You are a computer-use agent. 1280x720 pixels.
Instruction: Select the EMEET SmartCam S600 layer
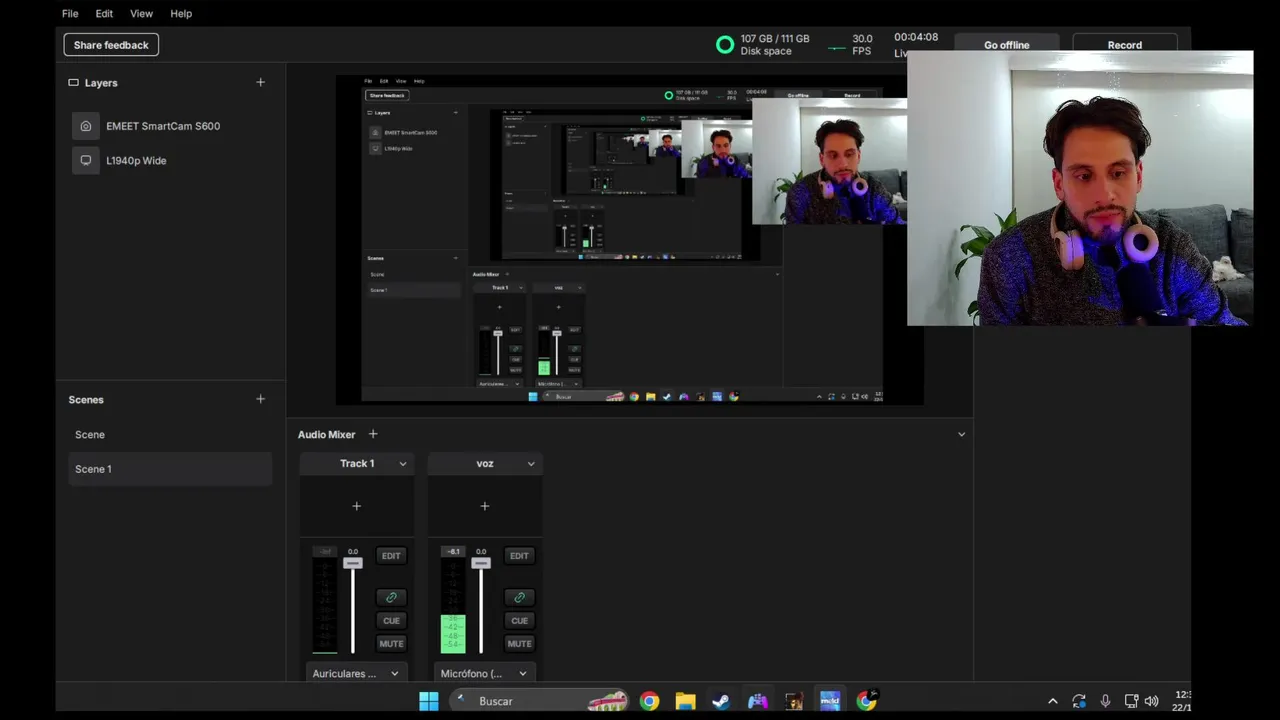coord(170,126)
